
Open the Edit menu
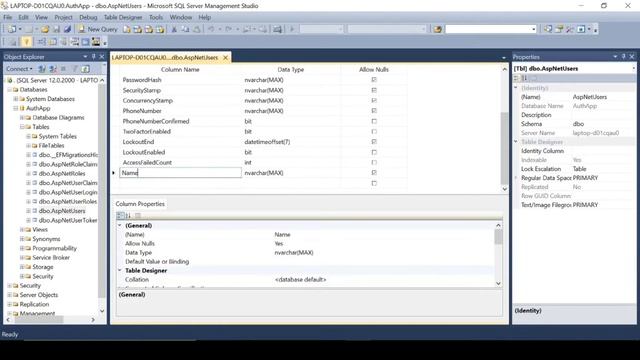tap(23, 17)
